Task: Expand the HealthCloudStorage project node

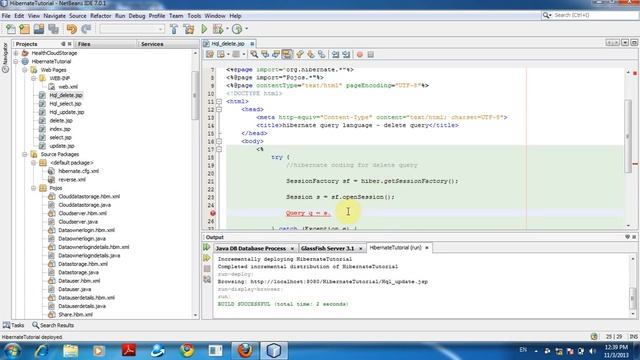Action: coord(16,53)
